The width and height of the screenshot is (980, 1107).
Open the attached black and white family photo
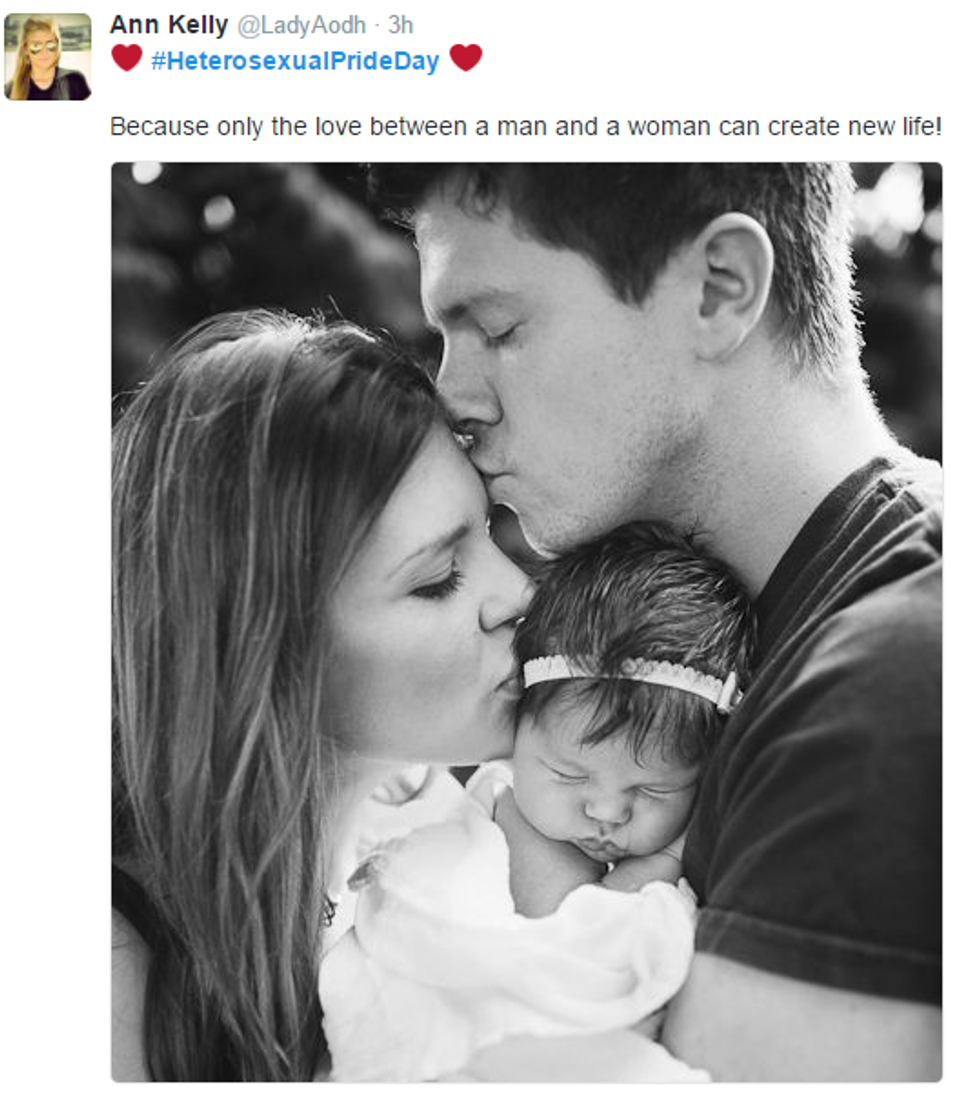(527, 622)
